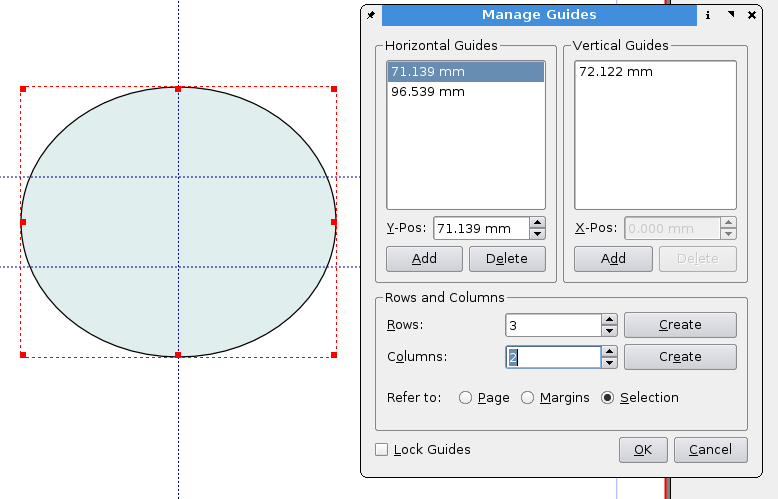Close the Manage Guides dialog with the X icon
The width and height of the screenshot is (778, 499).
click(750, 15)
